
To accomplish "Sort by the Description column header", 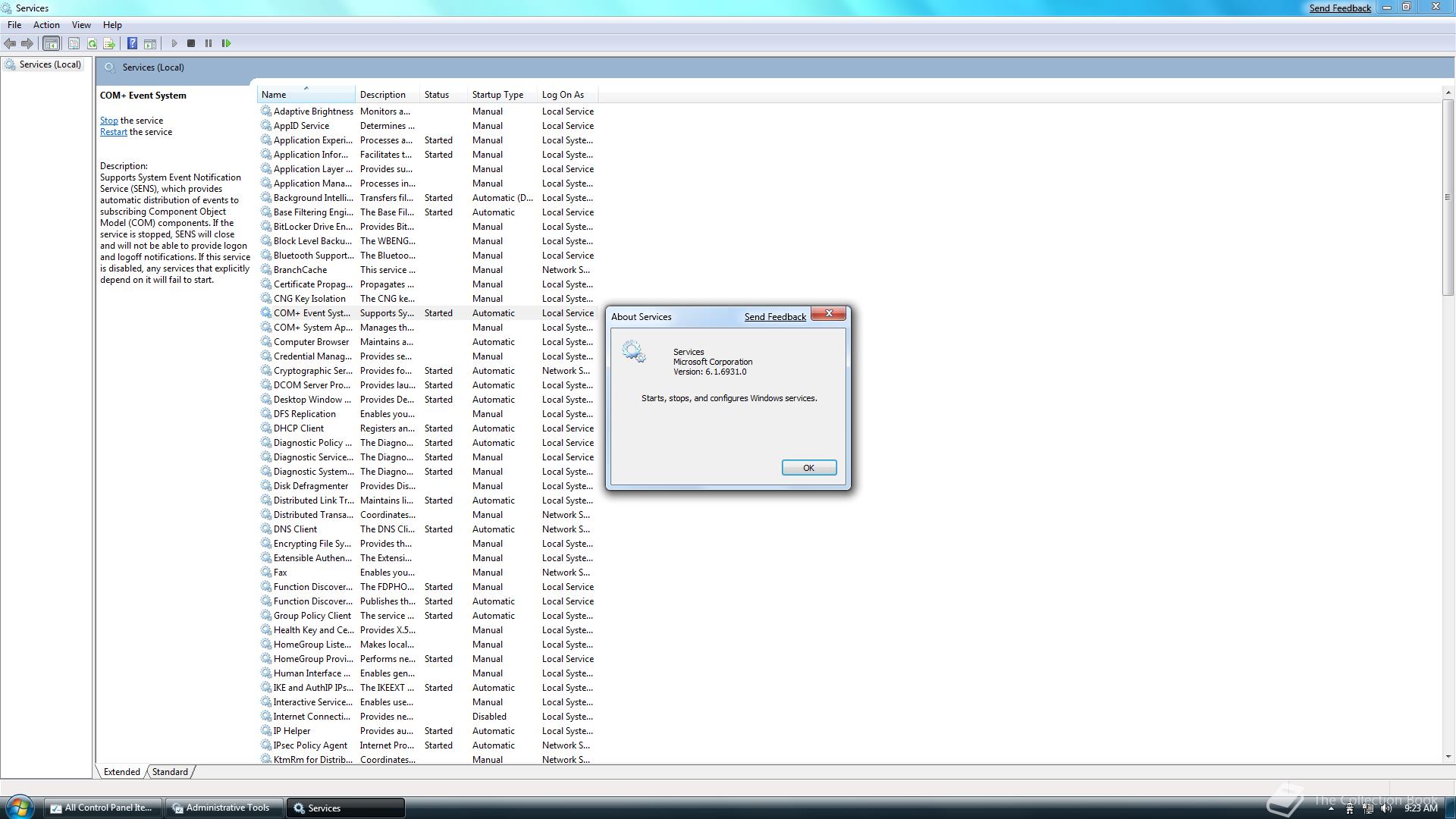I will point(388,95).
